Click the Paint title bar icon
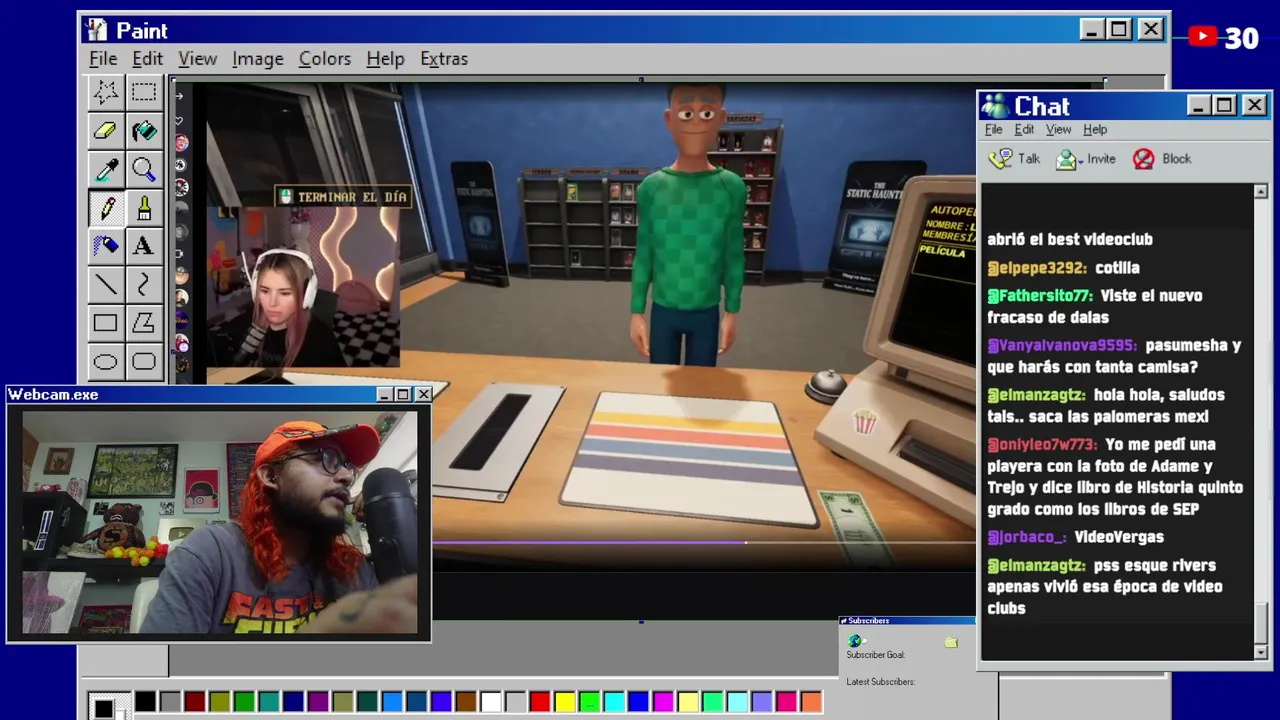Viewport: 1280px width, 720px height. 97,30
